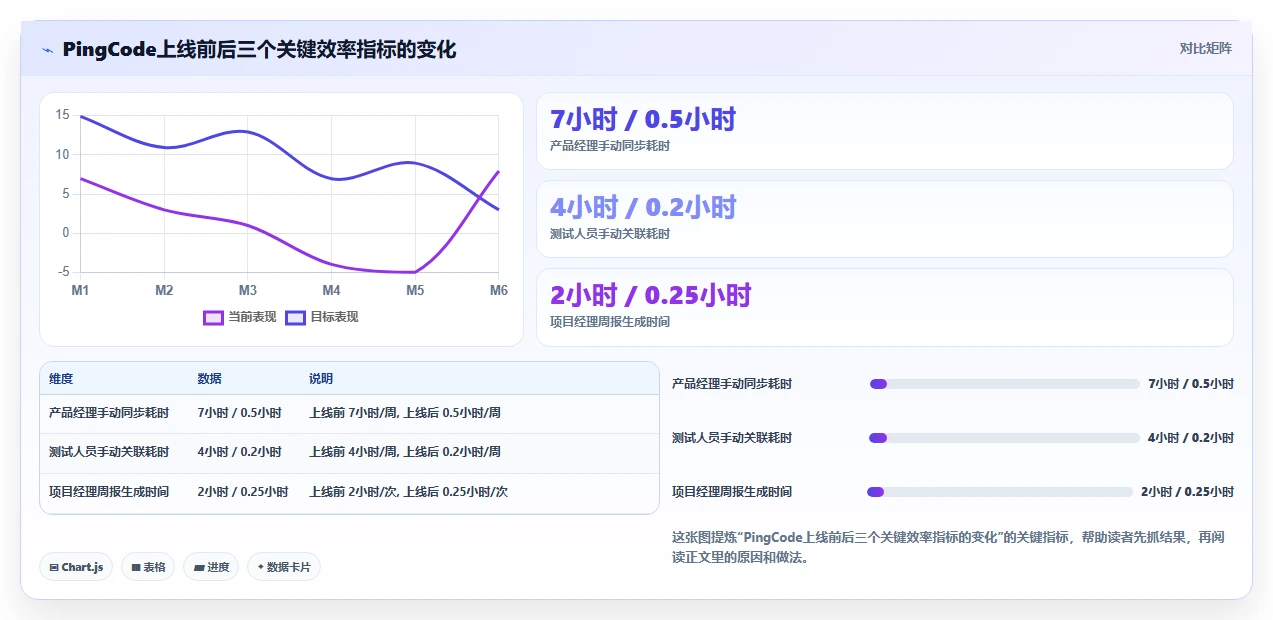Toggle the 目标表现 legend swatch

[295, 317]
